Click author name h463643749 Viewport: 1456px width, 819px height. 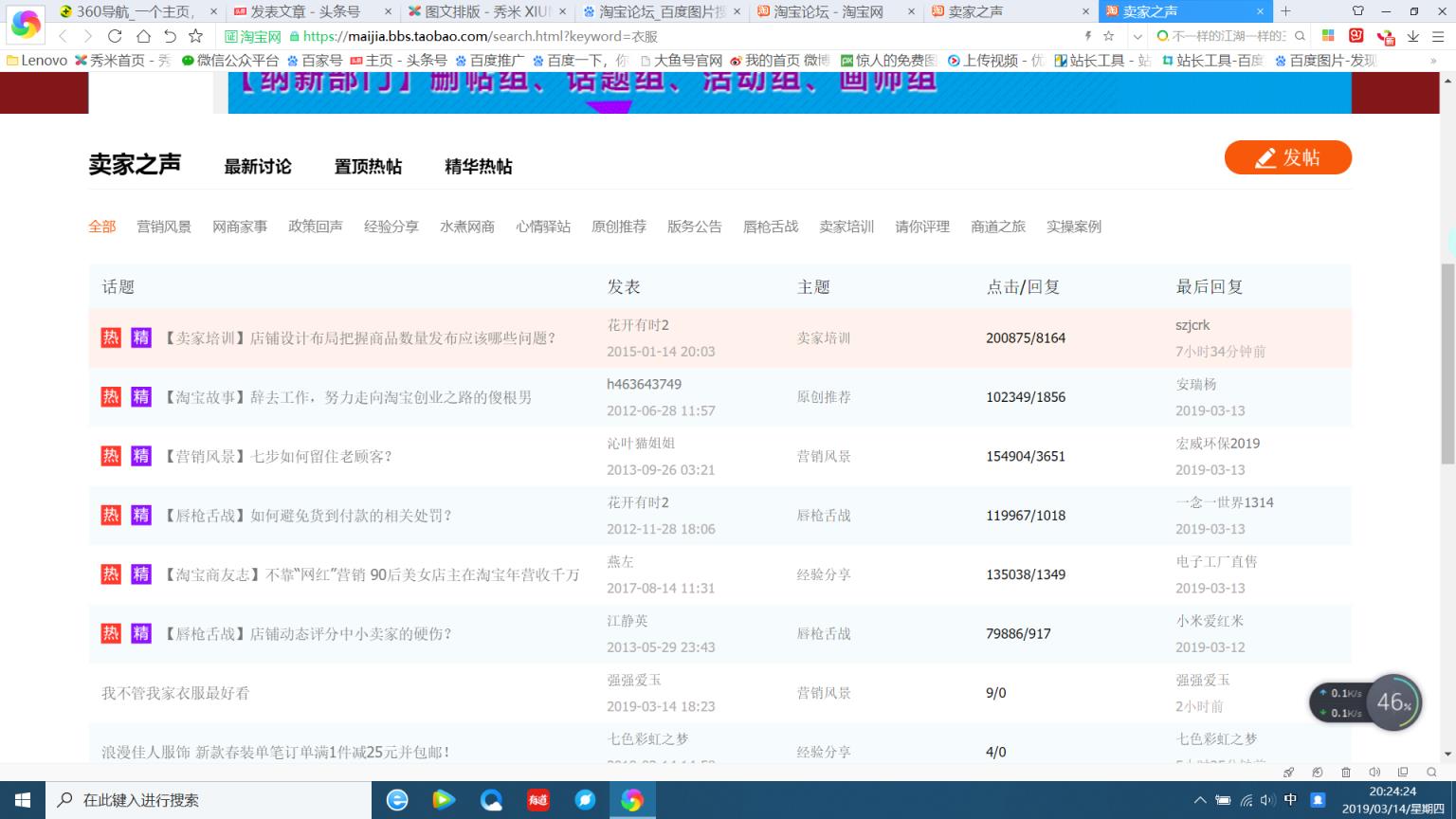[645, 384]
